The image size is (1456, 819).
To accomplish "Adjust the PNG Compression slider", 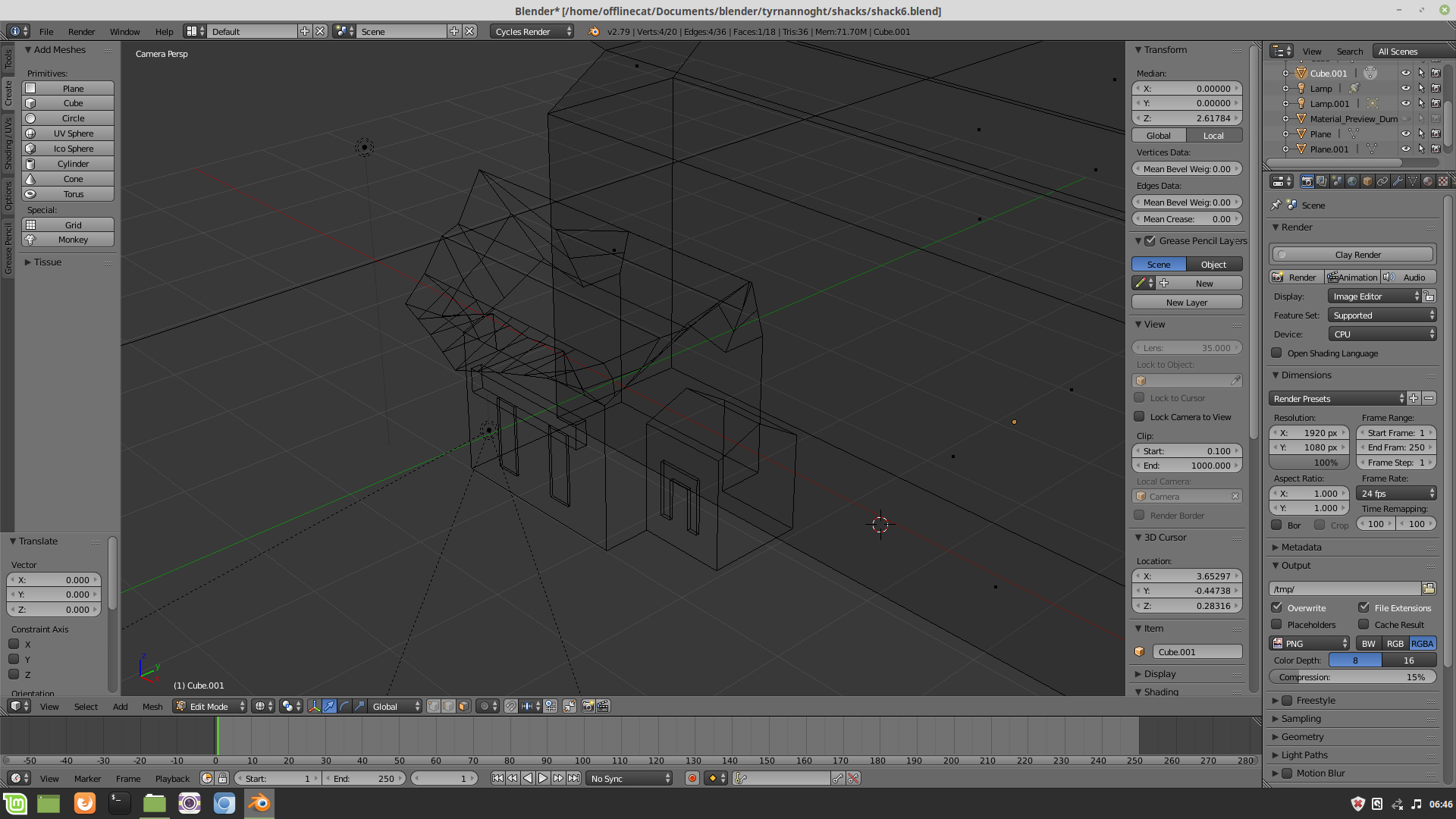I will coord(1351,677).
